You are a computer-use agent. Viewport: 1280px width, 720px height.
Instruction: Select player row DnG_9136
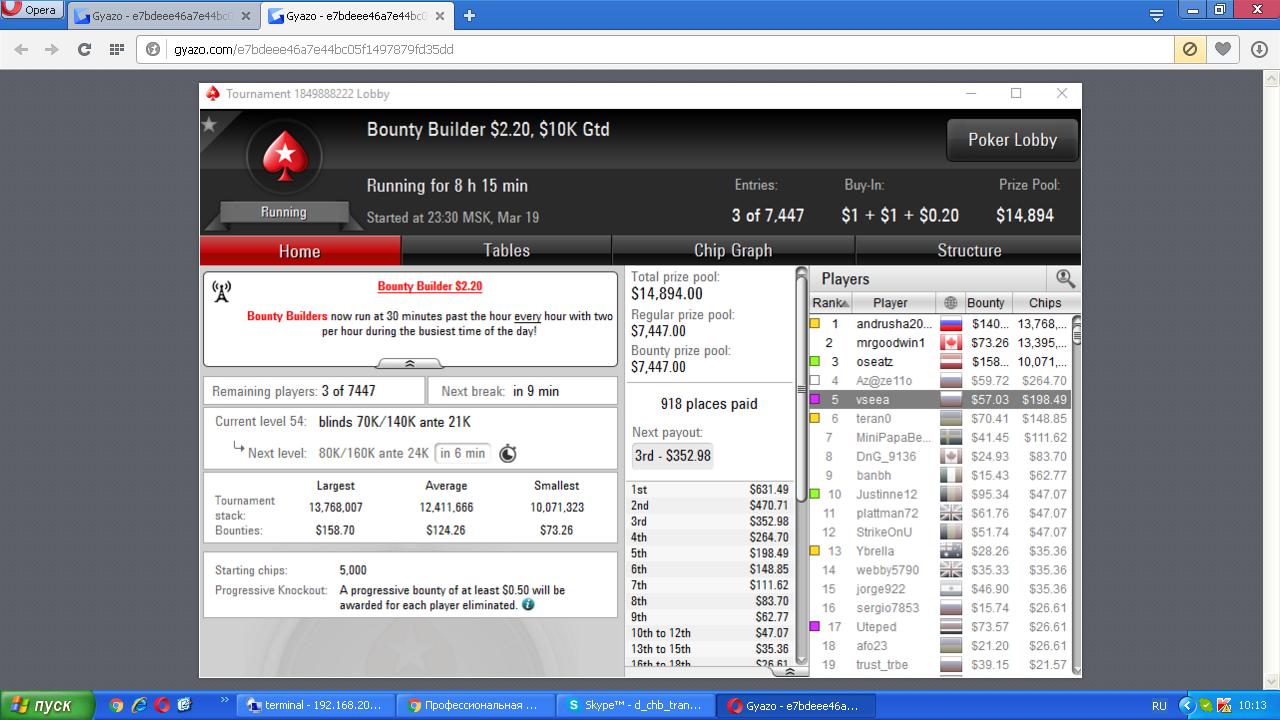point(939,456)
